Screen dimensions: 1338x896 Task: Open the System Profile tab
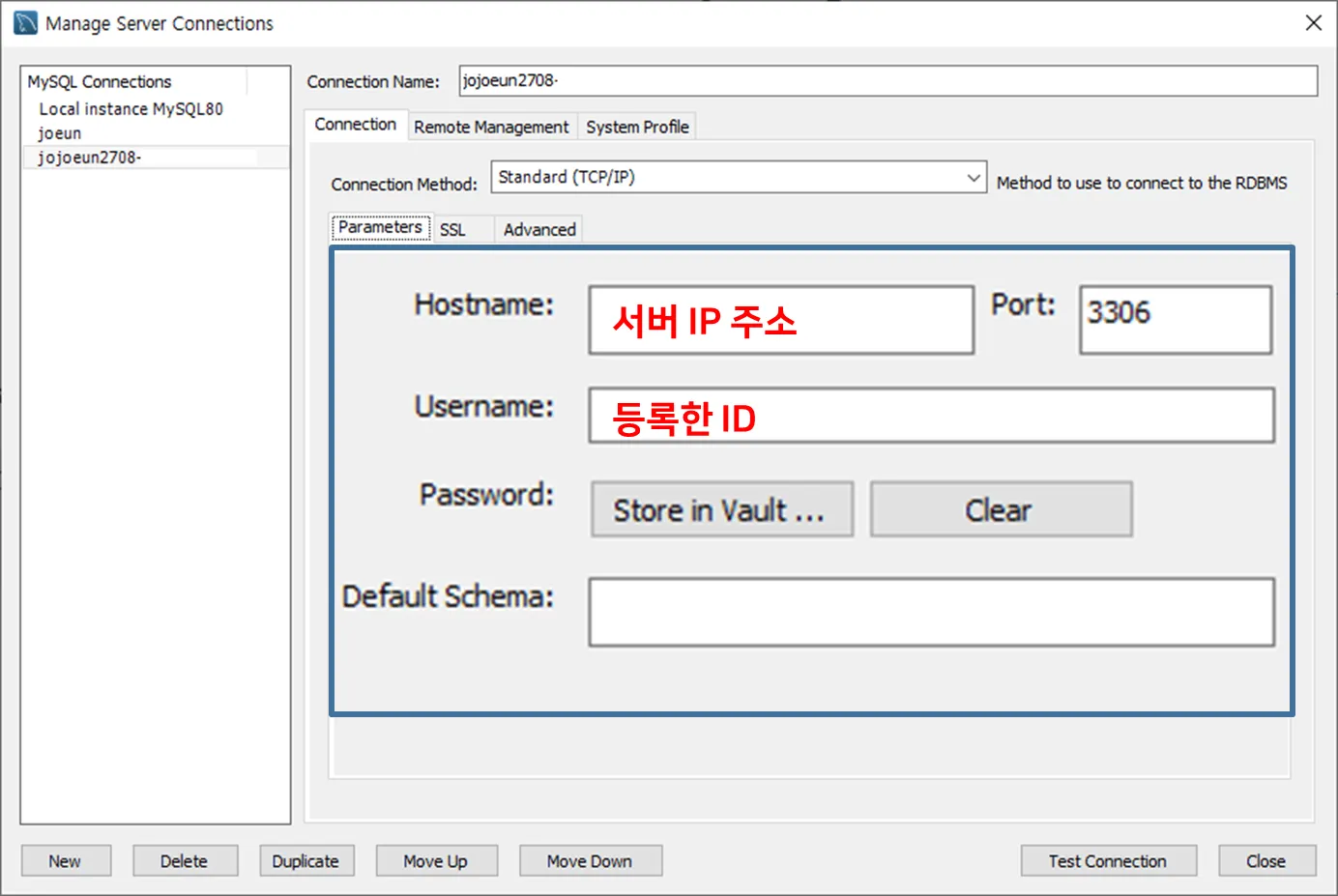point(637,127)
